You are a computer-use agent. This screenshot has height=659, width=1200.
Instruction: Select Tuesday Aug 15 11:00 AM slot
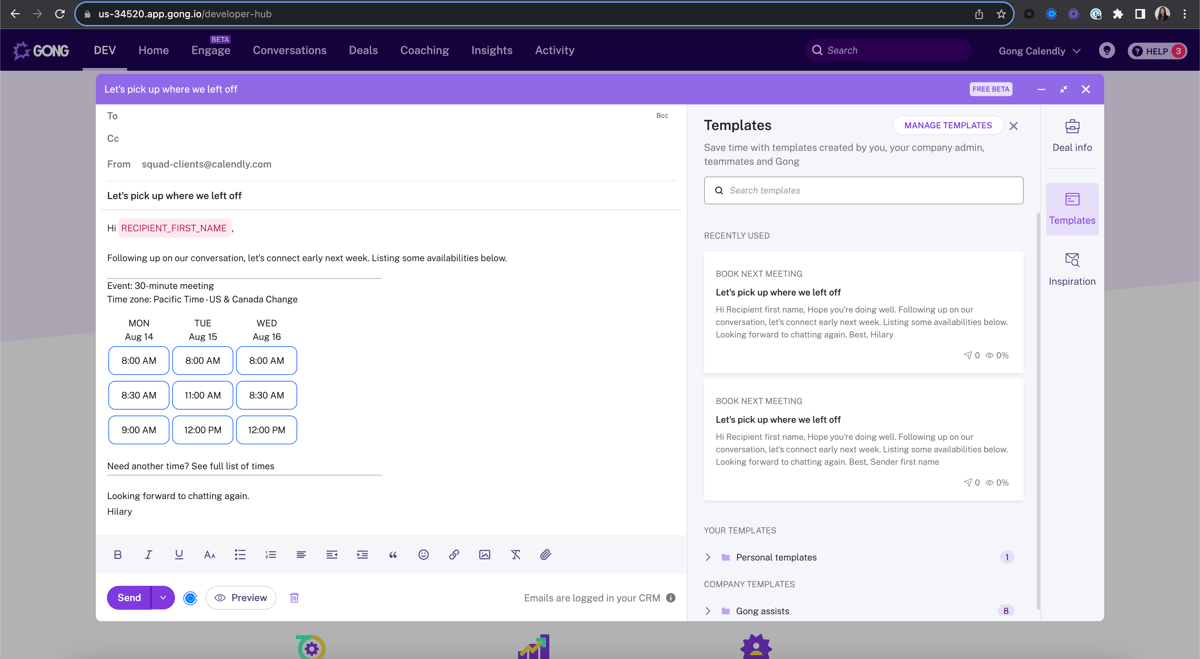click(203, 395)
